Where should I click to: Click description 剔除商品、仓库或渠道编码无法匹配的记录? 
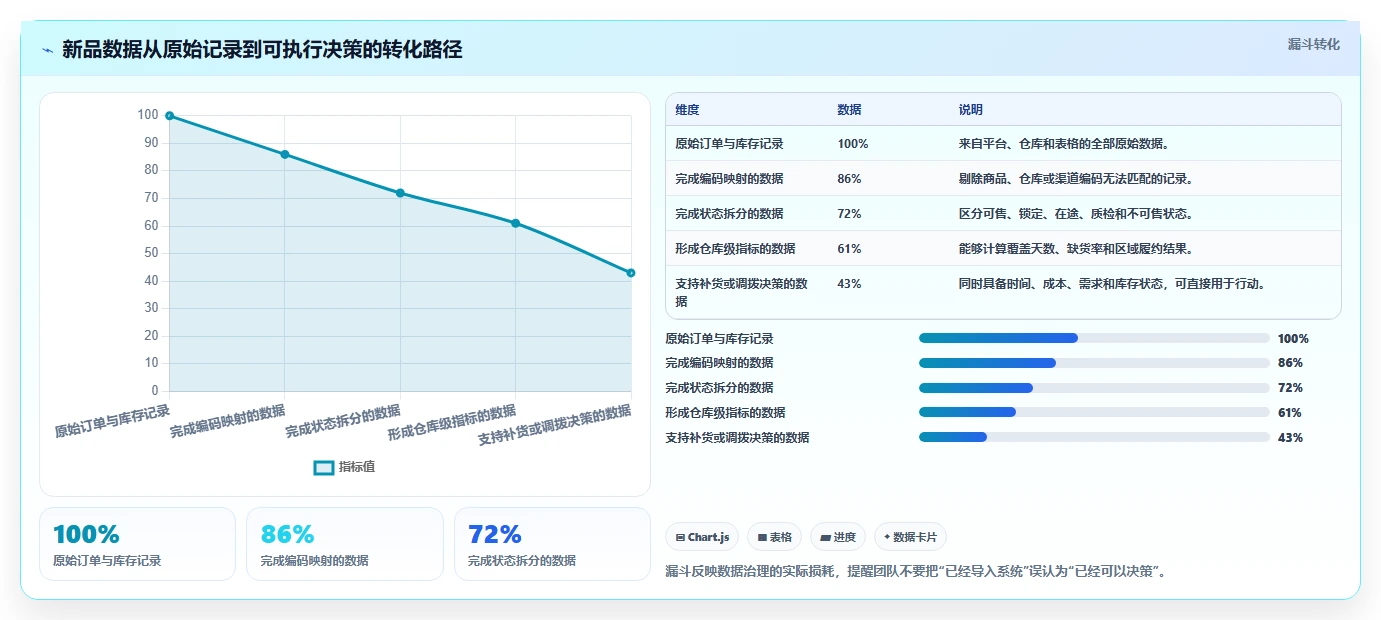pyautogui.click(x=1076, y=179)
